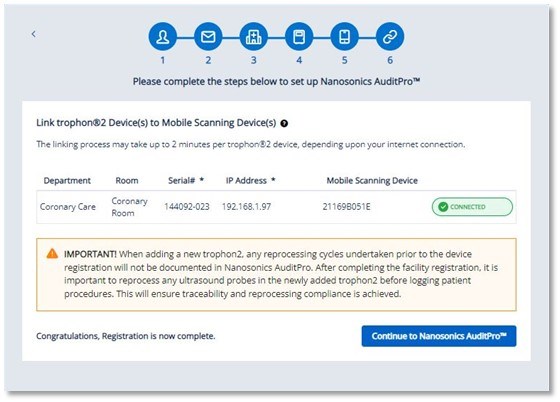Open step 5 mobile scanning device icon
Viewport: 560px width, 402px height.
coord(345,37)
